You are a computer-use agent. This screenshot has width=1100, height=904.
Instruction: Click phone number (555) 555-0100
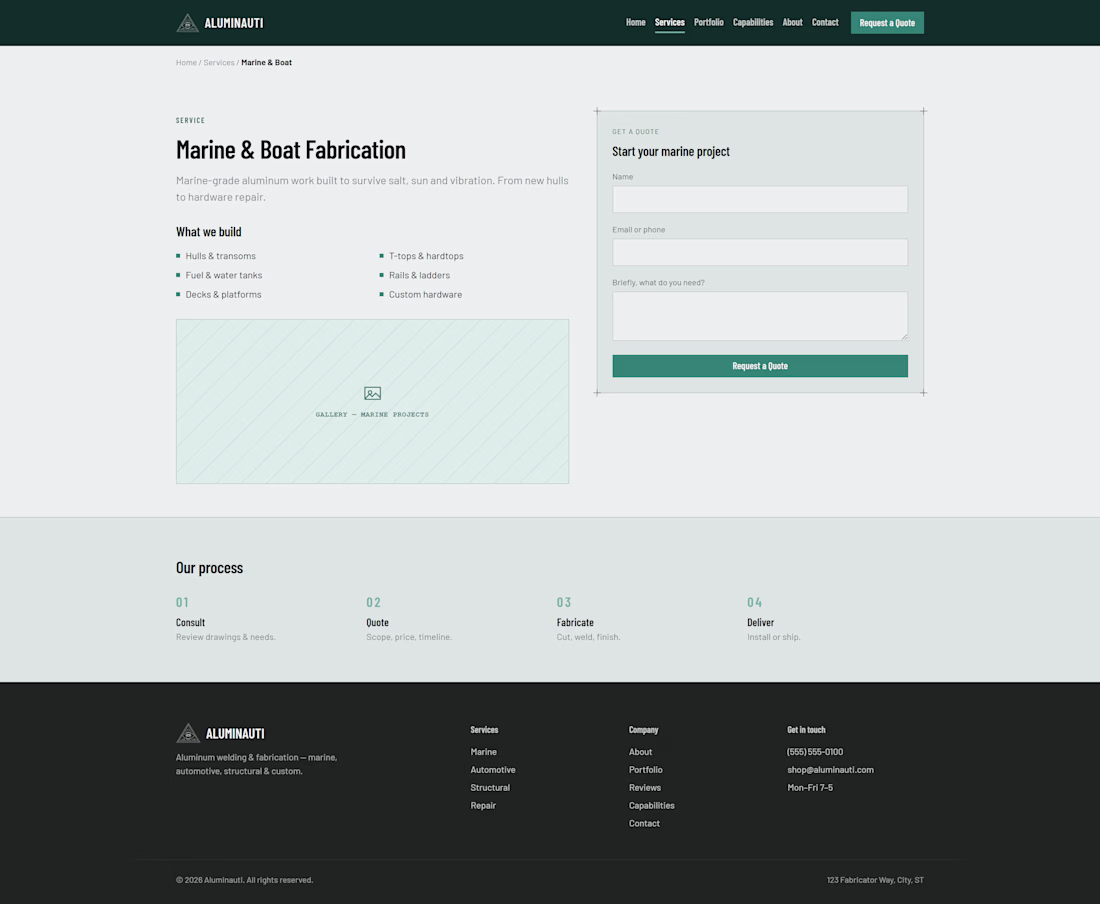[814, 752]
